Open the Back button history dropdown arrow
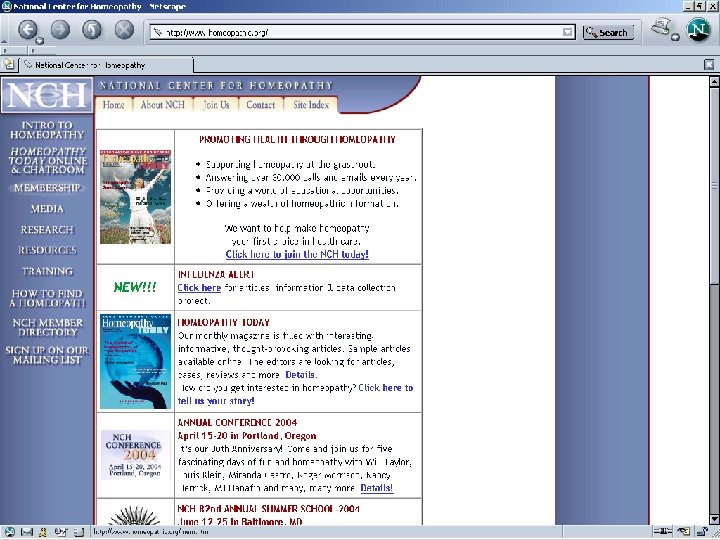This screenshot has height=540, width=720. coord(40,41)
